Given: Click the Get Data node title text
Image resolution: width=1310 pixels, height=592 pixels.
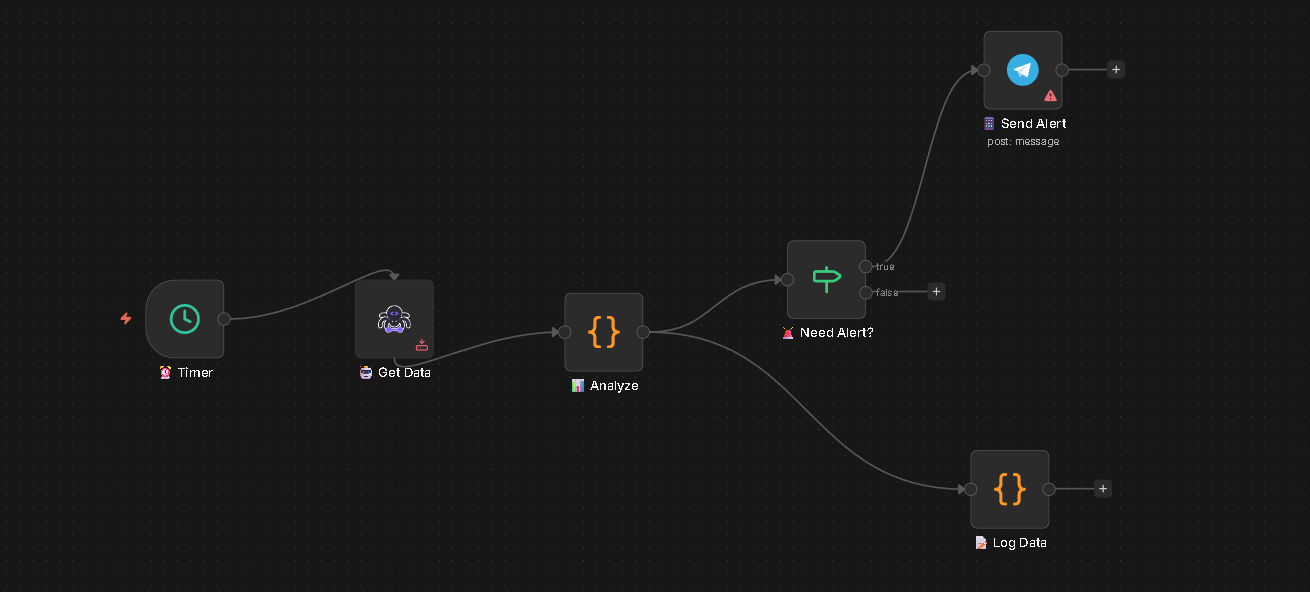Looking at the screenshot, I should click(402, 372).
